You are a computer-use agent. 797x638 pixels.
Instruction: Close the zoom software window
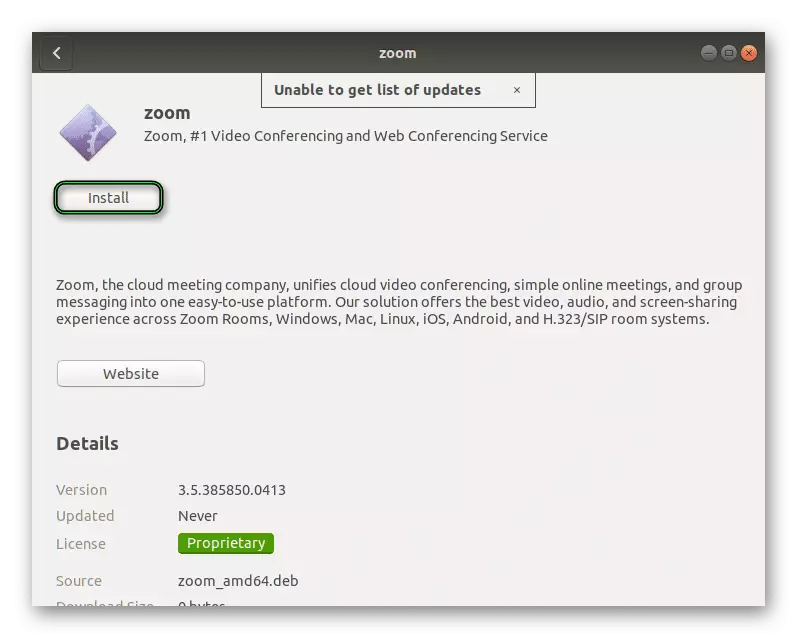(x=749, y=53)
